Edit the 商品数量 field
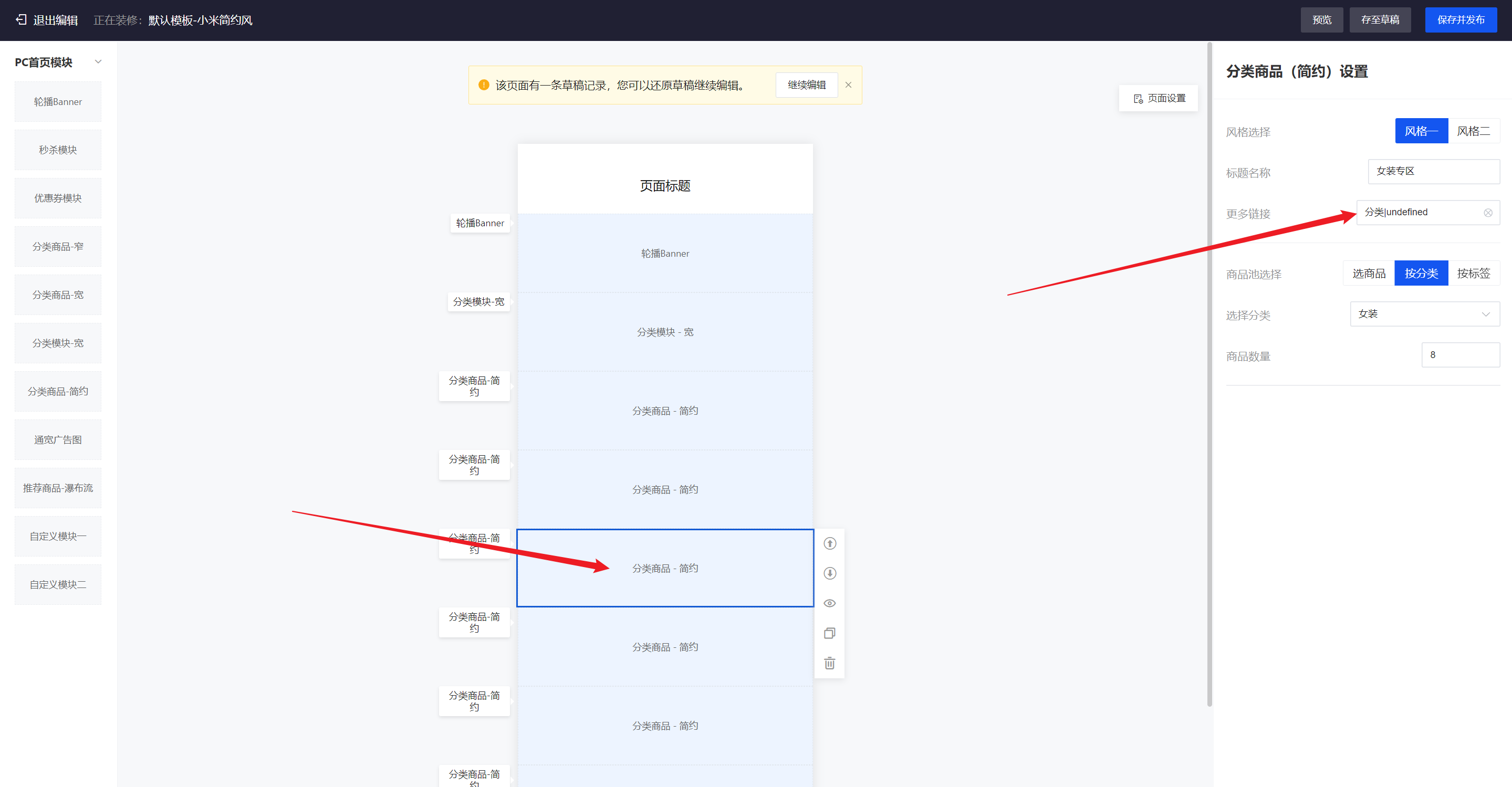This screenshot has height=787, width=1512. (1461, 355)
